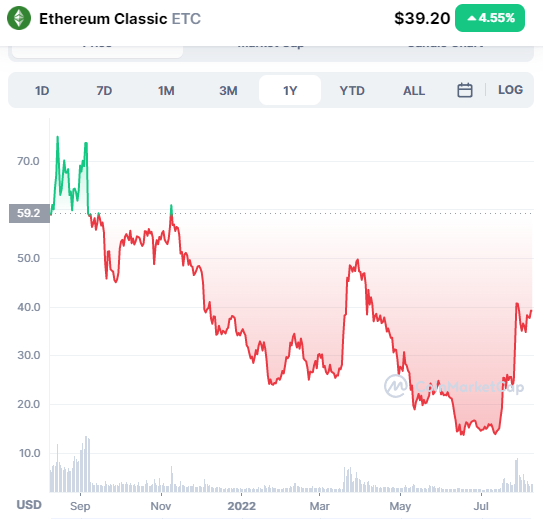543x519 pixels.
Task: Click the $39.20 price value
Action: pyautogui.click(x=422, y=18)
